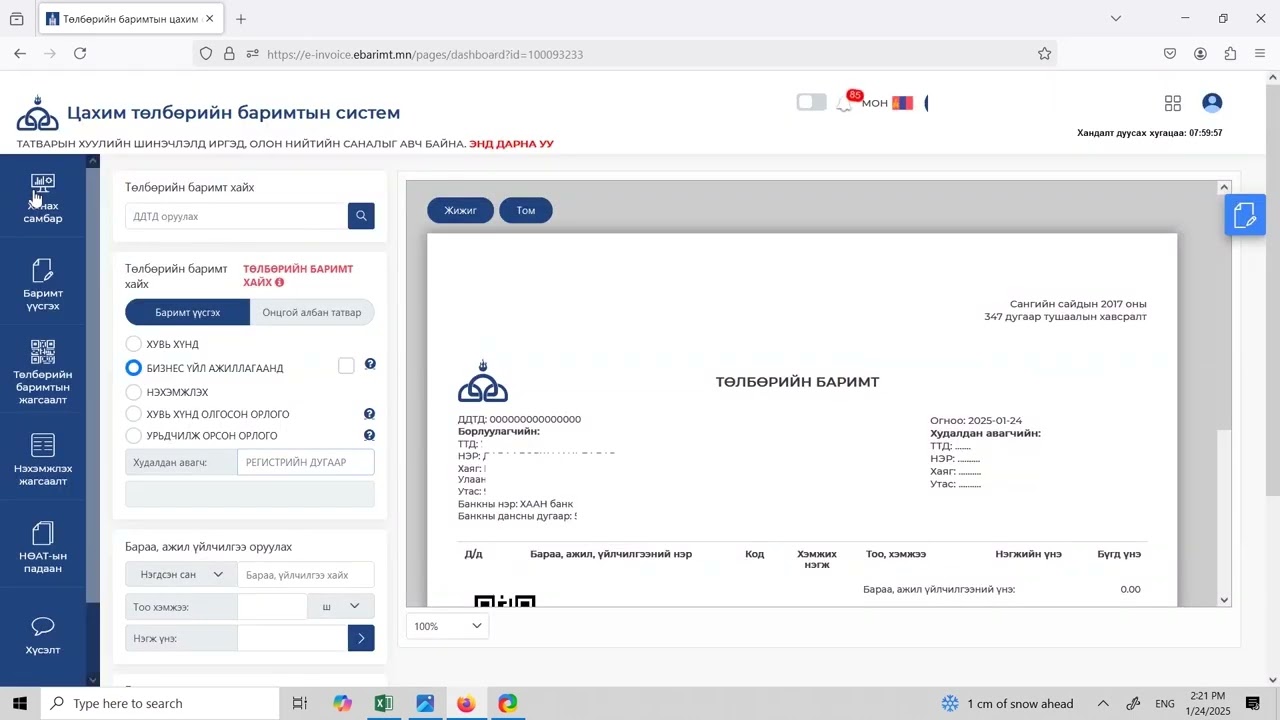Screen dimensions: 1280x720
Task: Open the weather snow widget on taskbar
Action: (x=1007, y=703)
